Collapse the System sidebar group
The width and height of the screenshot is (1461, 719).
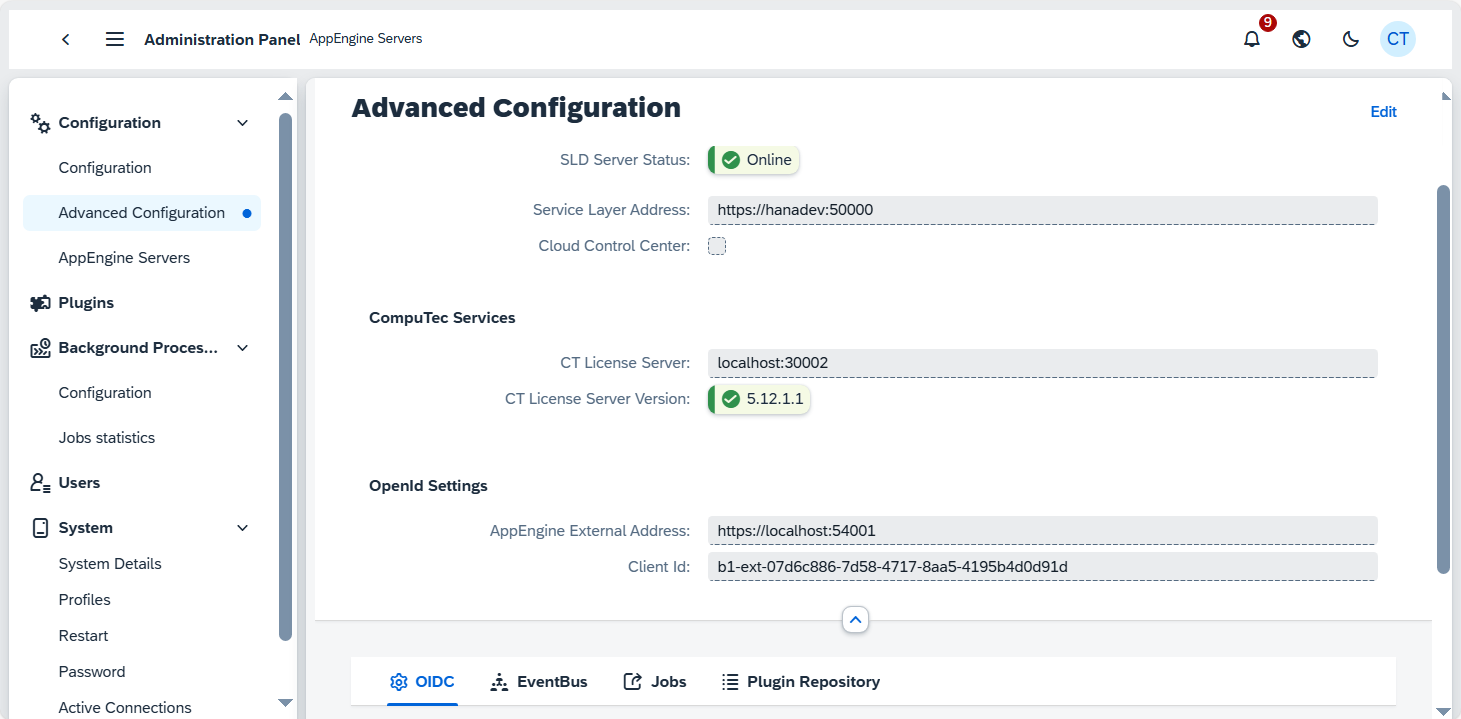tap(242, 528)
